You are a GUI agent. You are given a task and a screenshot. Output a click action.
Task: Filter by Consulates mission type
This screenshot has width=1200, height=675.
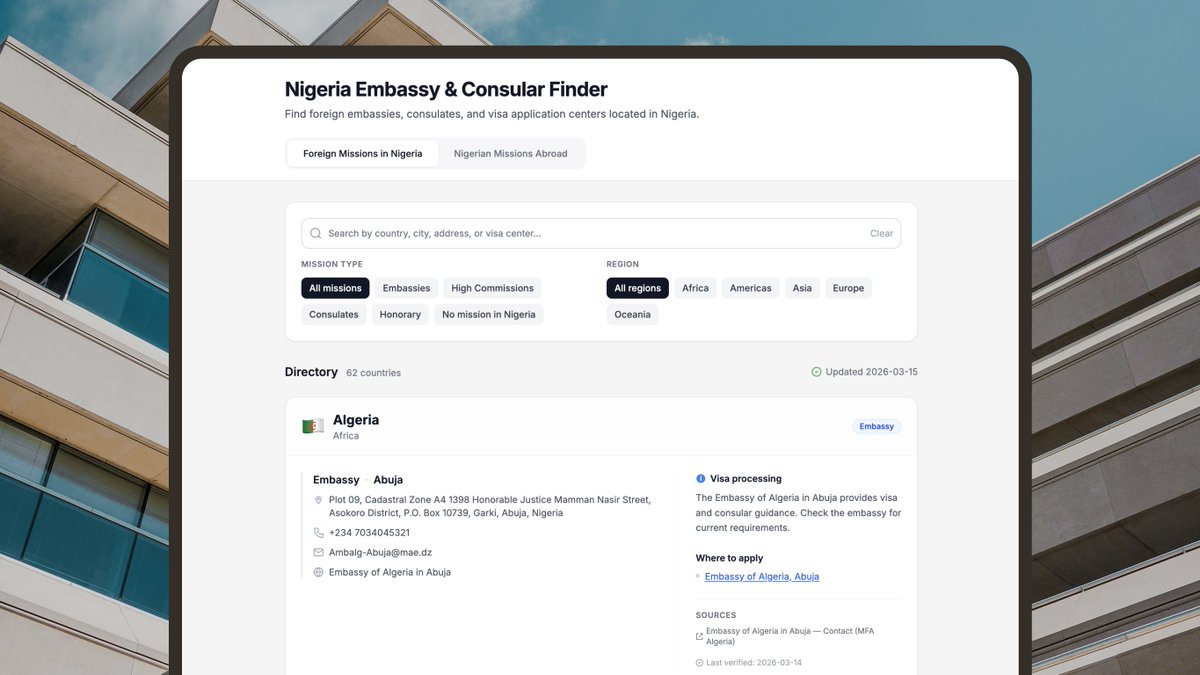[334, 314]
